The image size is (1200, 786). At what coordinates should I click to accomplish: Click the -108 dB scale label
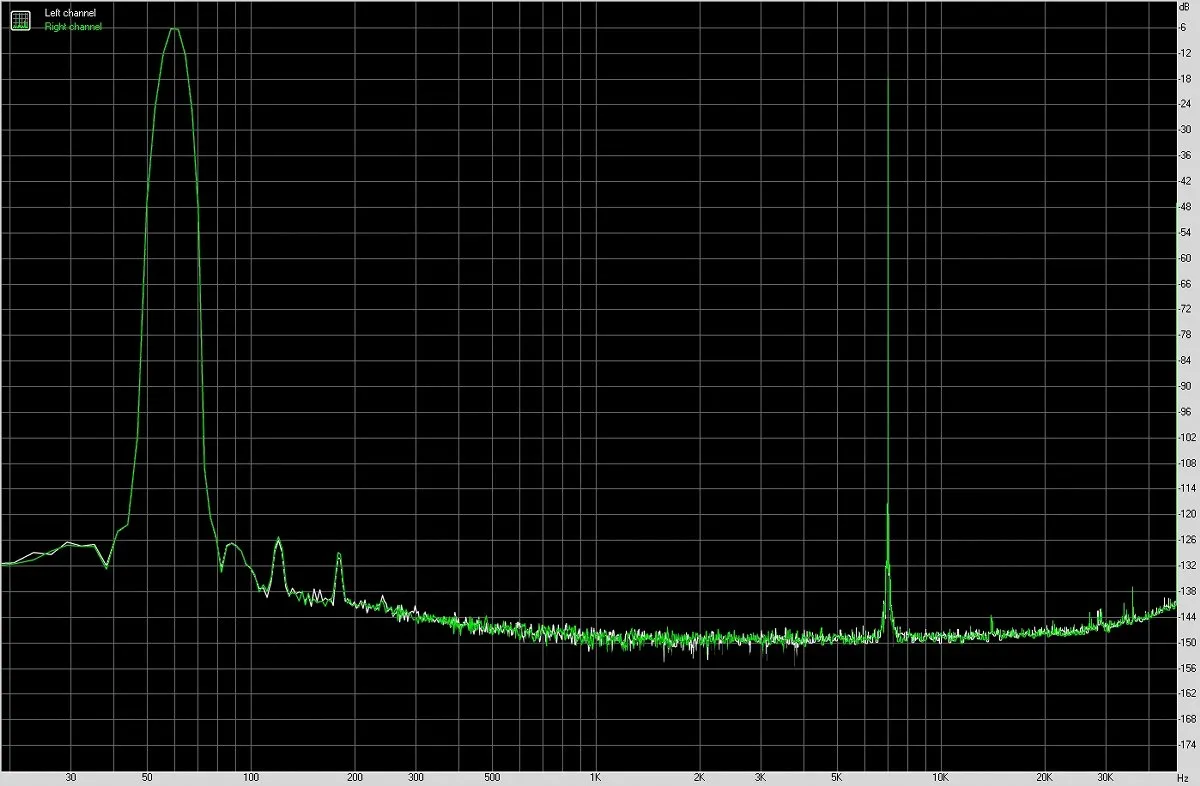click(x=1188, y=463)
